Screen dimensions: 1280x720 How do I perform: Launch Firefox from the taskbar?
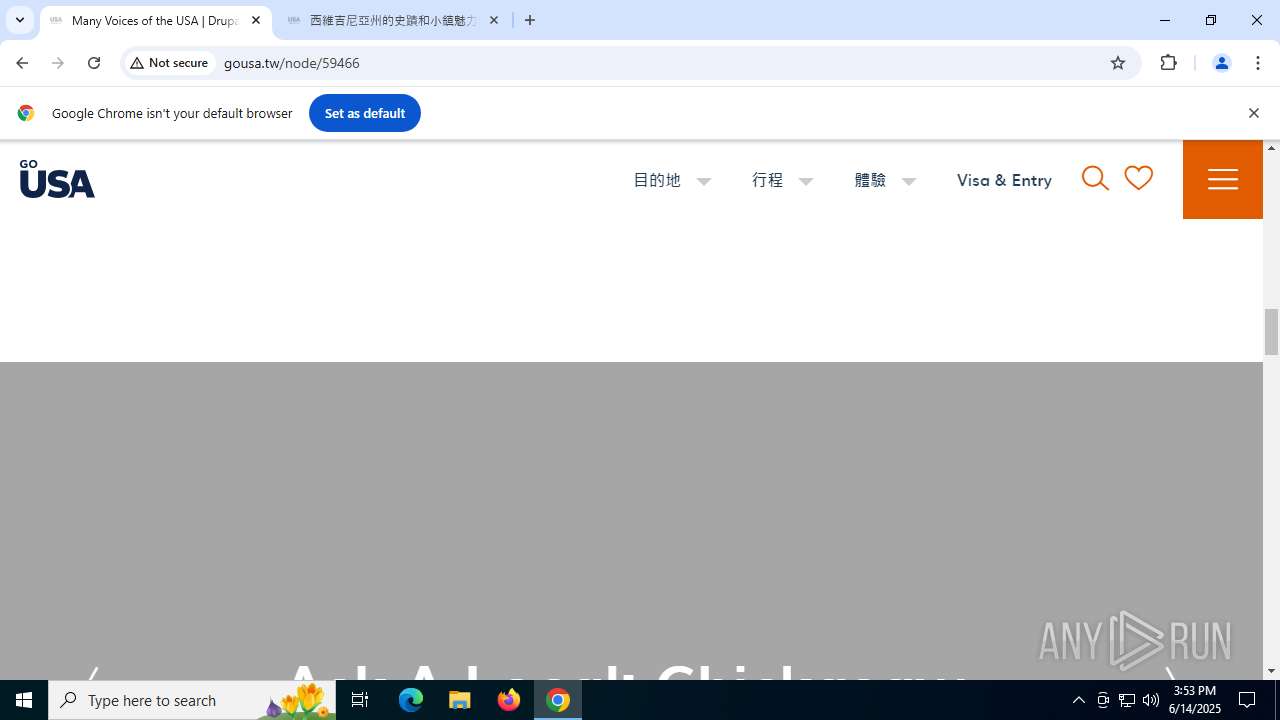509,700
